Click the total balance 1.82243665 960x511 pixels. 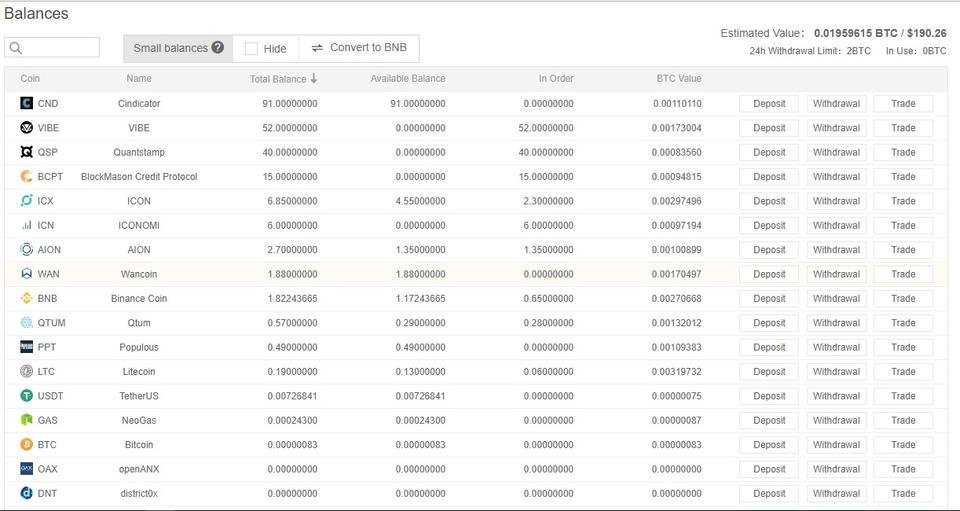click(x=292, y=299)
